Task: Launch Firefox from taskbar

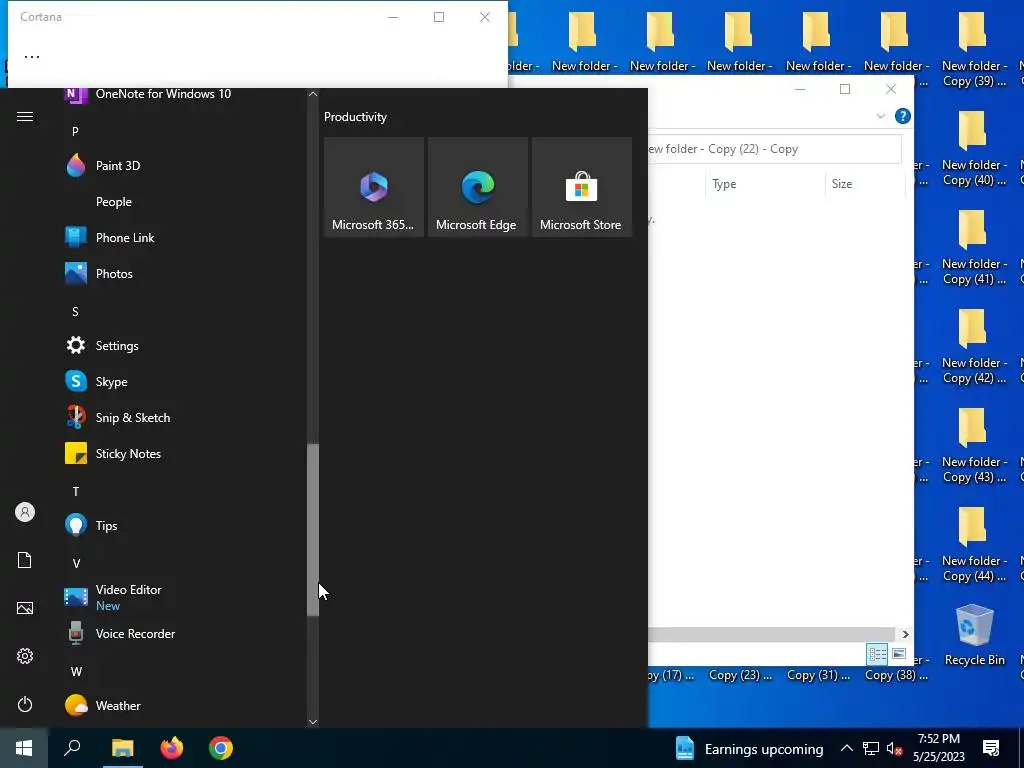Action: coord(172,748)
